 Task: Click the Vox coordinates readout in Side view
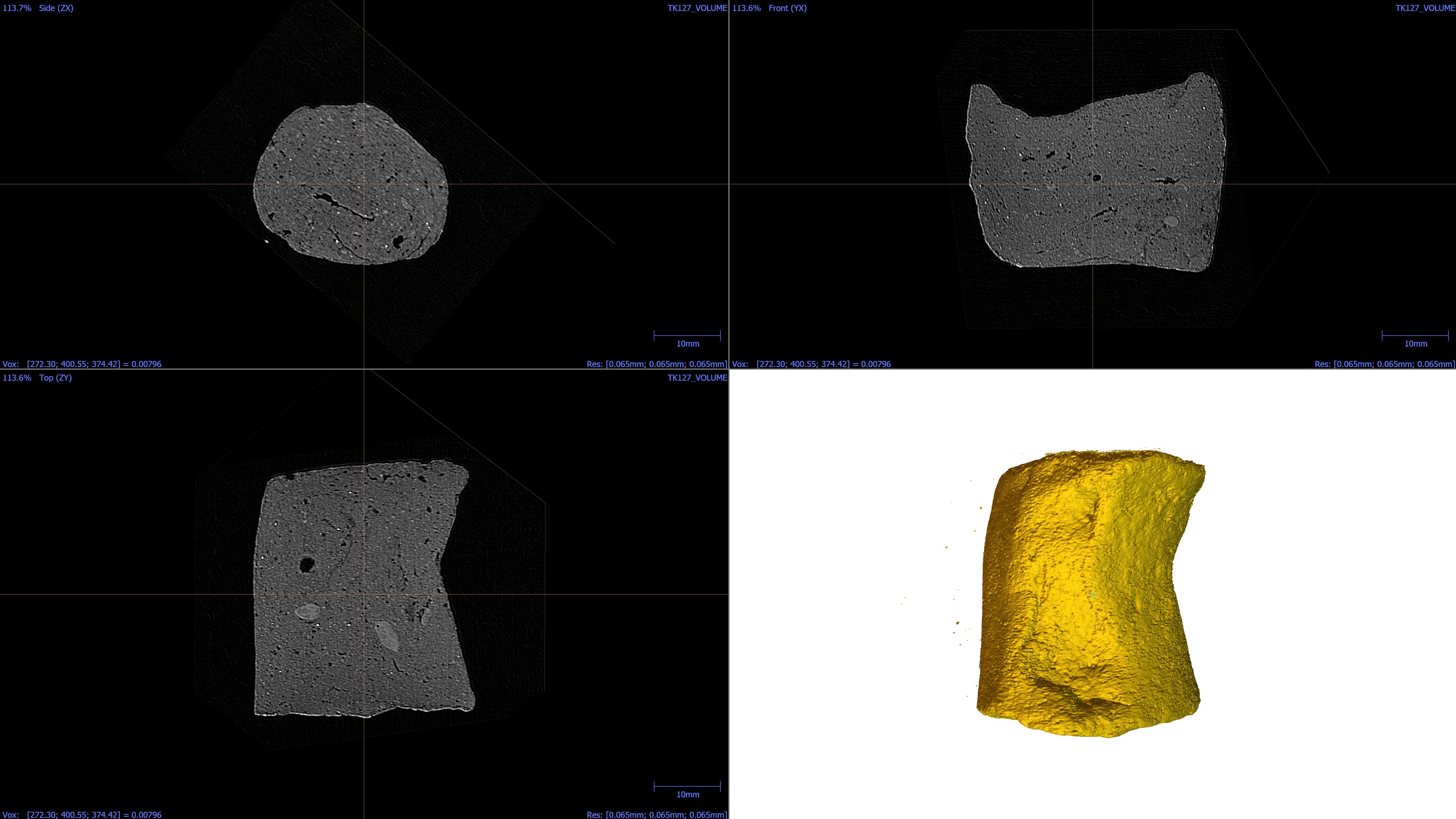[x=82, y=364]
